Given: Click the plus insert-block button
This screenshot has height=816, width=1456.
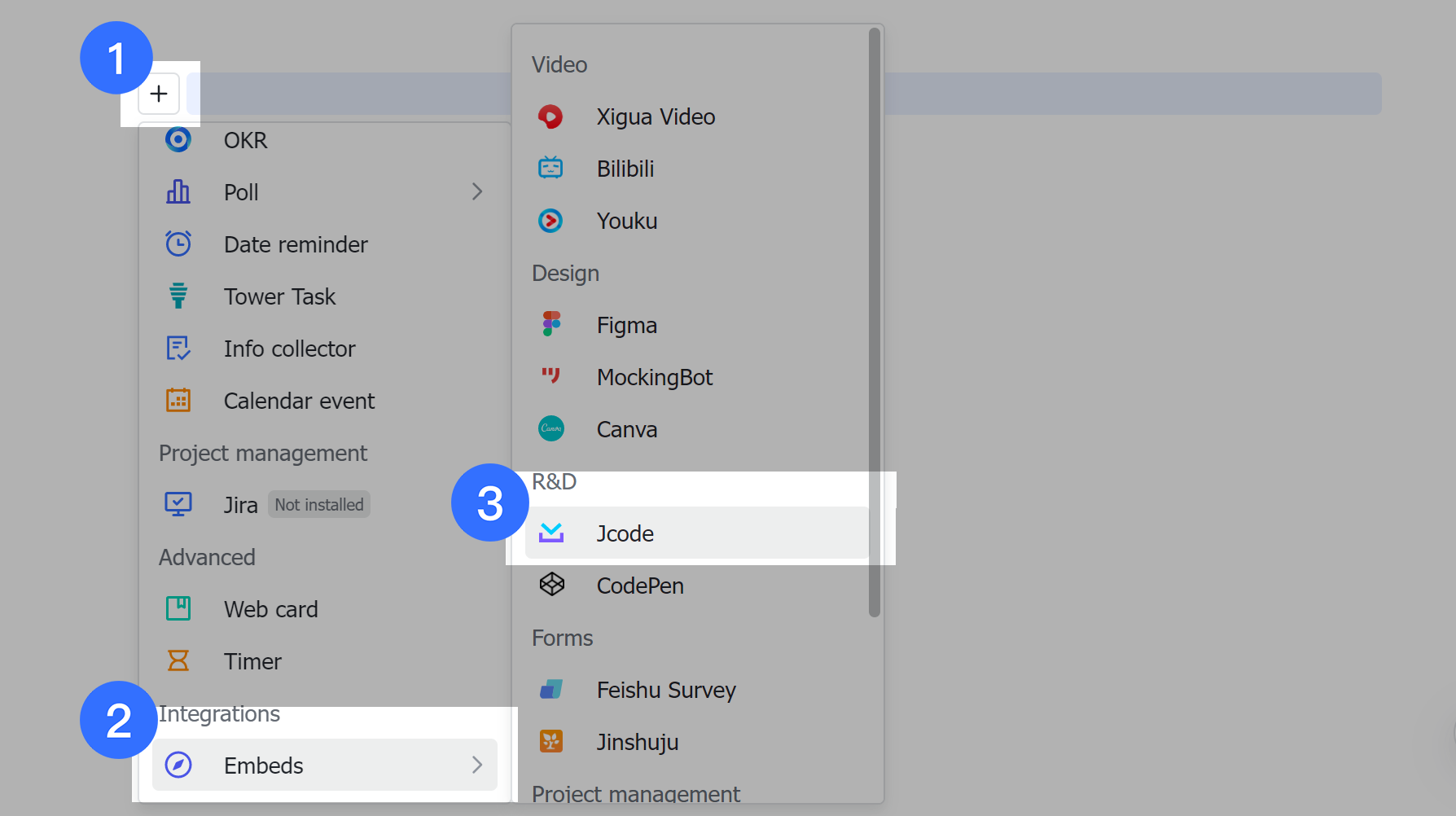Looking at the screenshot, I should click(159, 94).
